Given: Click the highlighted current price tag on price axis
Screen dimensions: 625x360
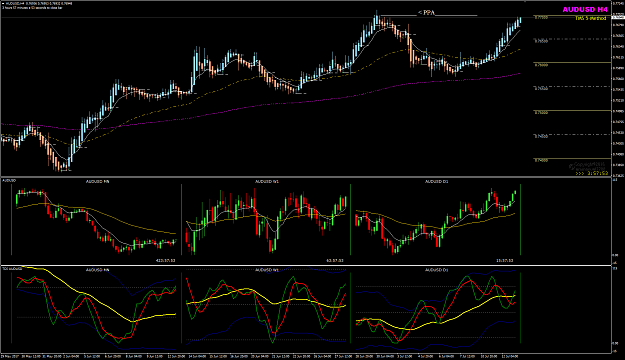Looking at the screenshot, I should (x=617, y=17).
